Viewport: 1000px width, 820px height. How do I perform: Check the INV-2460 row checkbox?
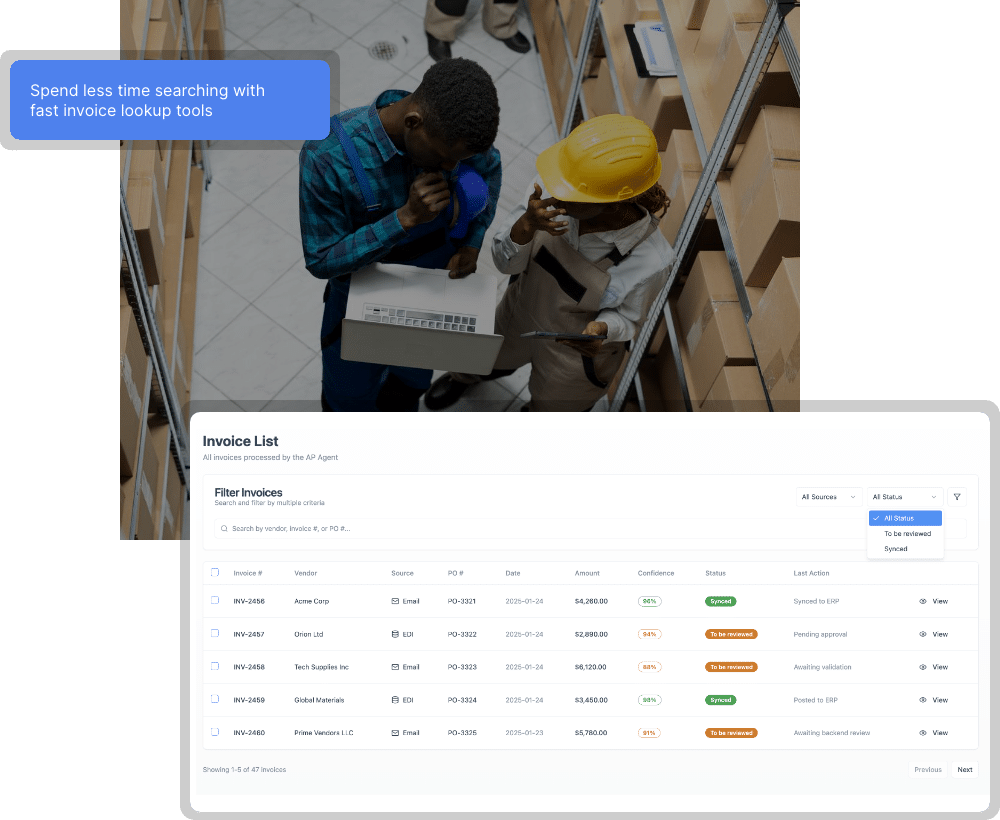(x=215, y=732)
